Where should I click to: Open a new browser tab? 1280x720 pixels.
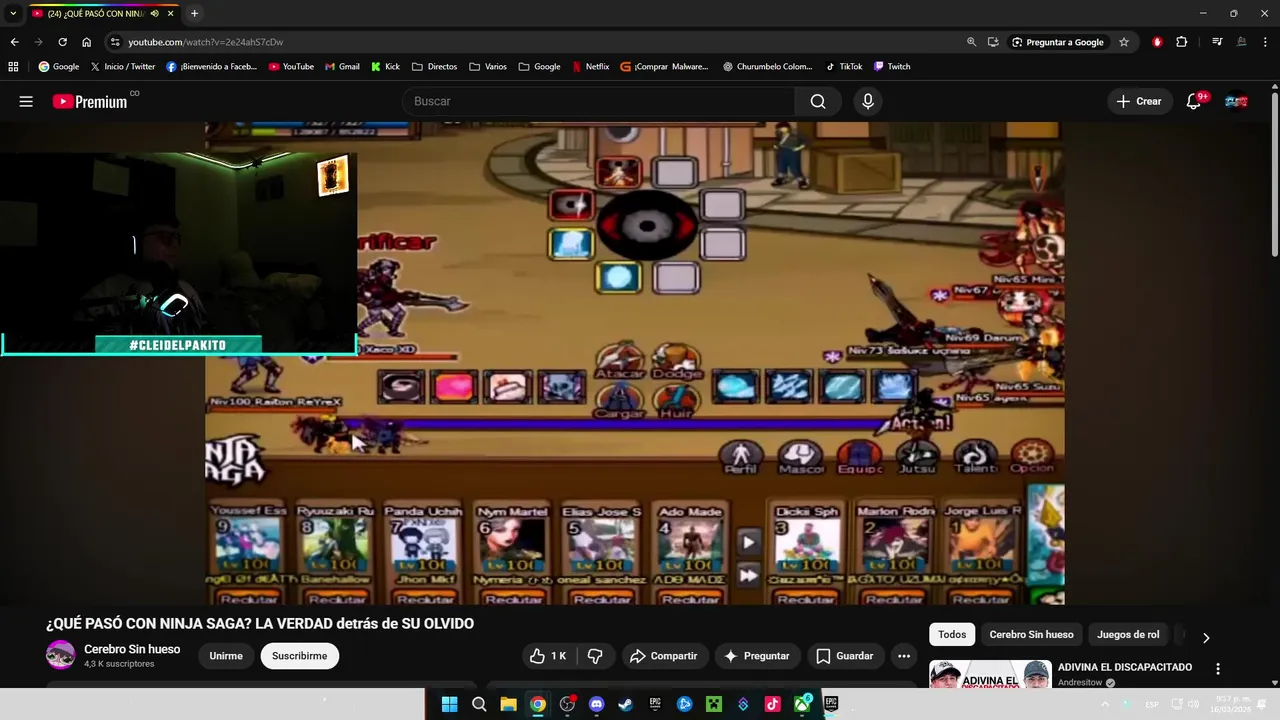(x=194, y=13)
